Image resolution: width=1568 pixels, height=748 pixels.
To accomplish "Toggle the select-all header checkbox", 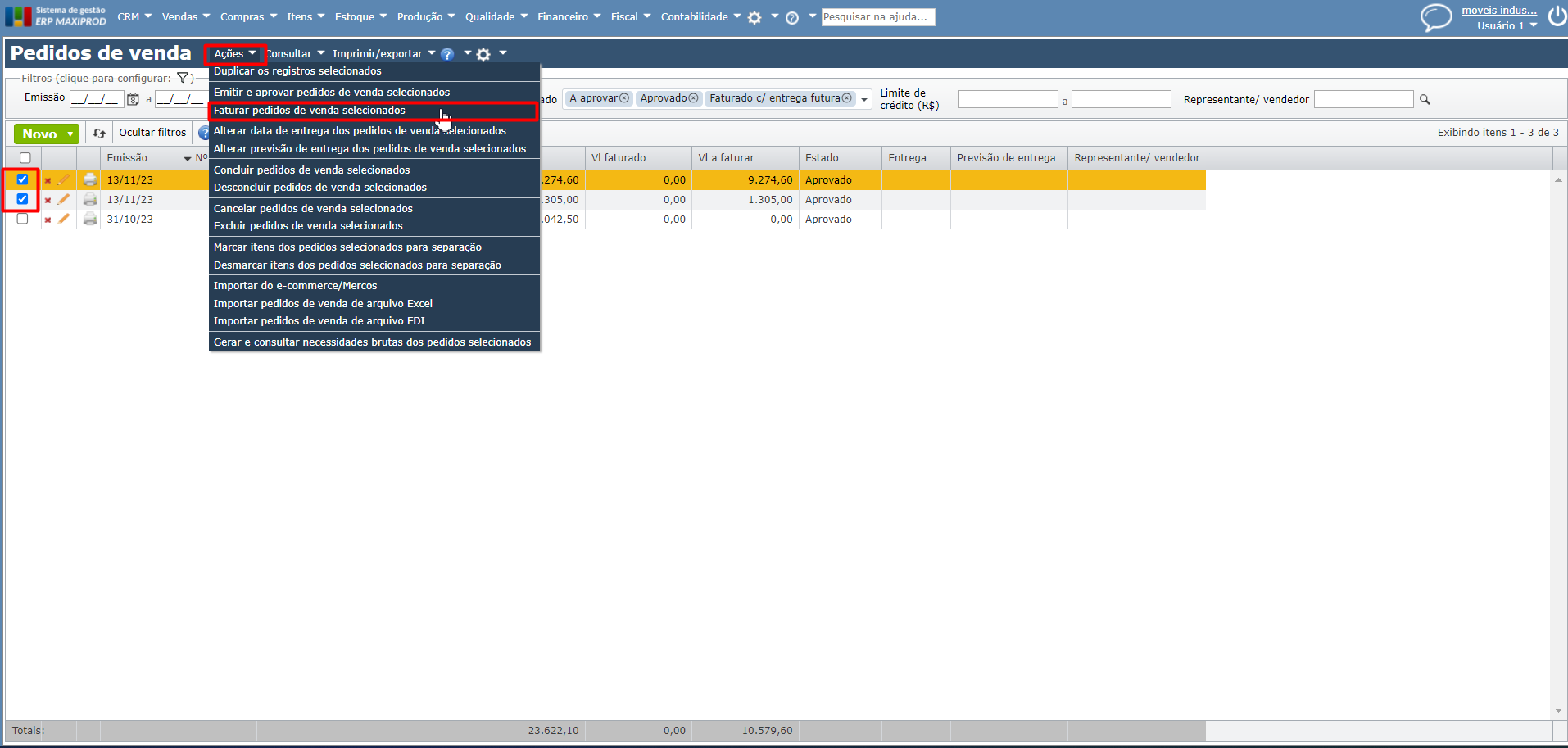I will (x=25, y=158).
